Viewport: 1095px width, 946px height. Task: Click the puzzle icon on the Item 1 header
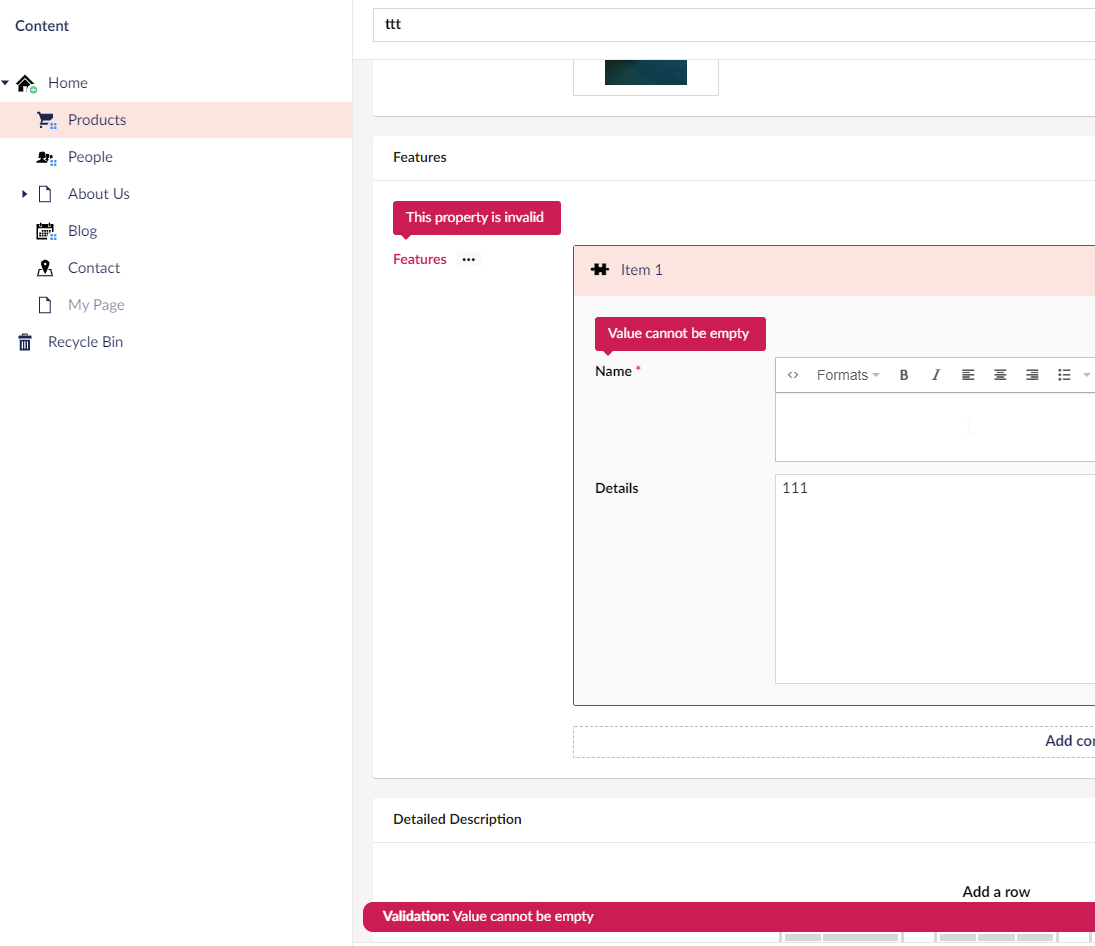[x=599, y=269]
